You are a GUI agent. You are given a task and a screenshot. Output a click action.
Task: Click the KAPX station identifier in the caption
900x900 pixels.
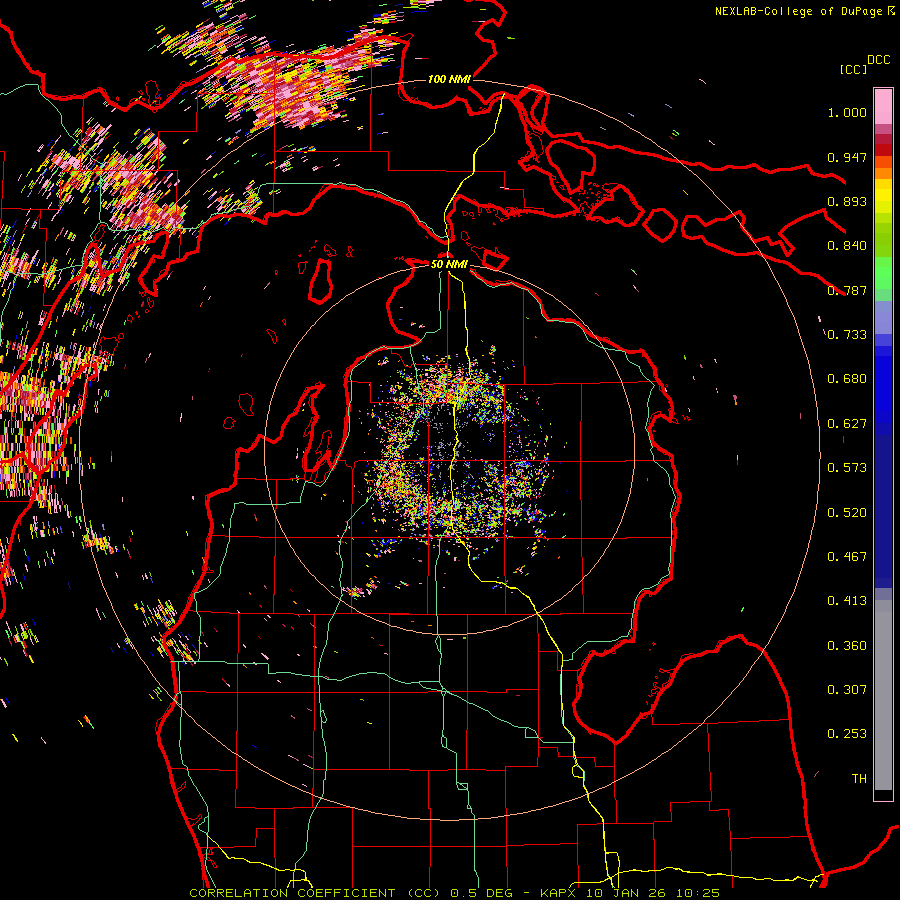pyautogui.click(x=560, y=893)
